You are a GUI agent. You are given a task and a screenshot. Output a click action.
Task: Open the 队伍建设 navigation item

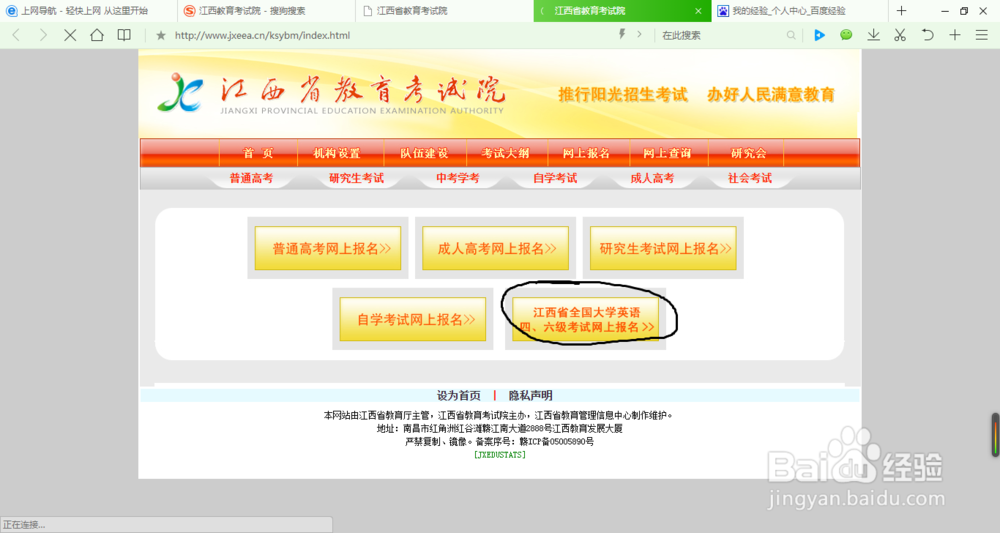(424, 153)
